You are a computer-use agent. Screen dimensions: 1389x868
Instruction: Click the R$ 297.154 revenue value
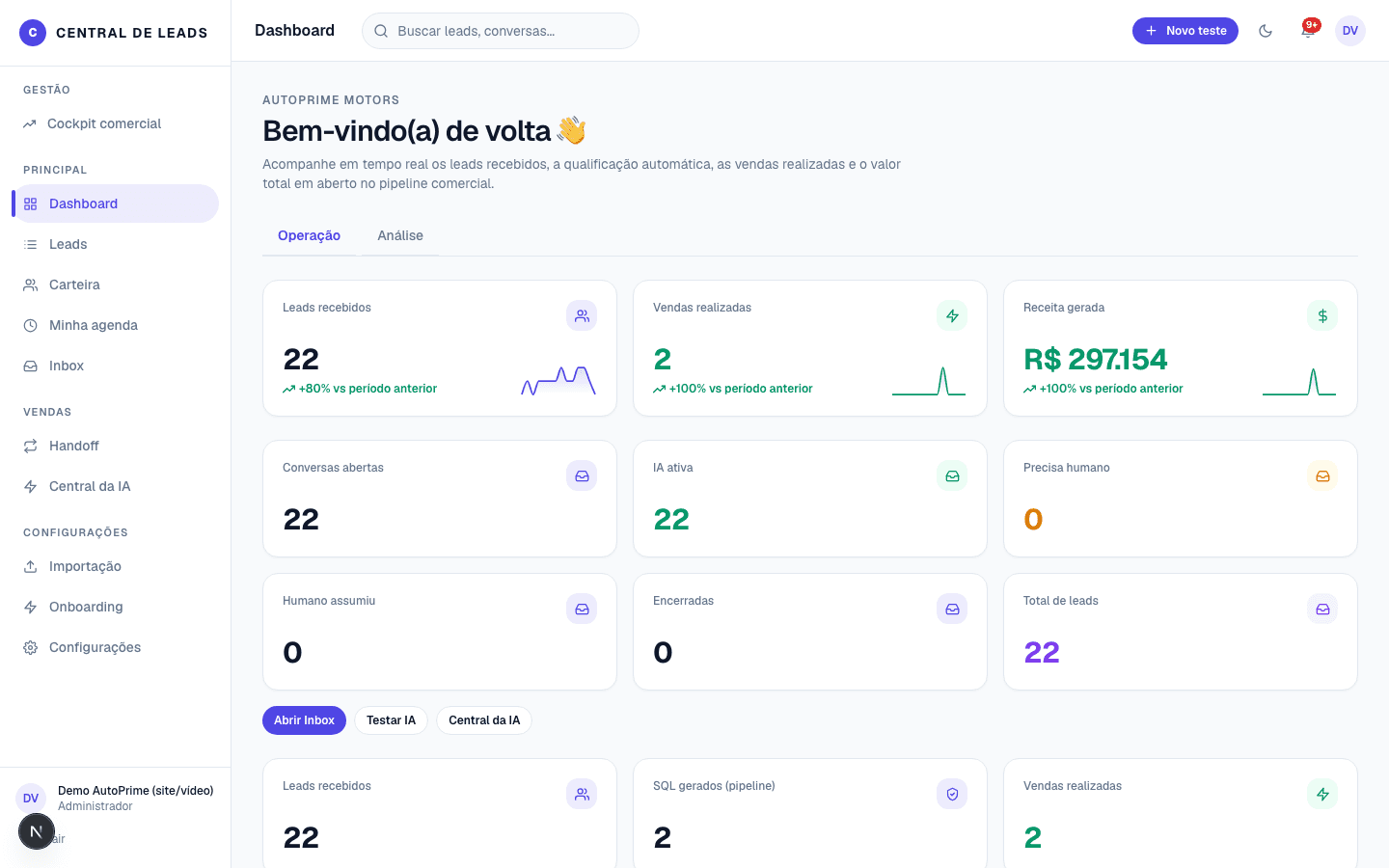point(1095,359)
